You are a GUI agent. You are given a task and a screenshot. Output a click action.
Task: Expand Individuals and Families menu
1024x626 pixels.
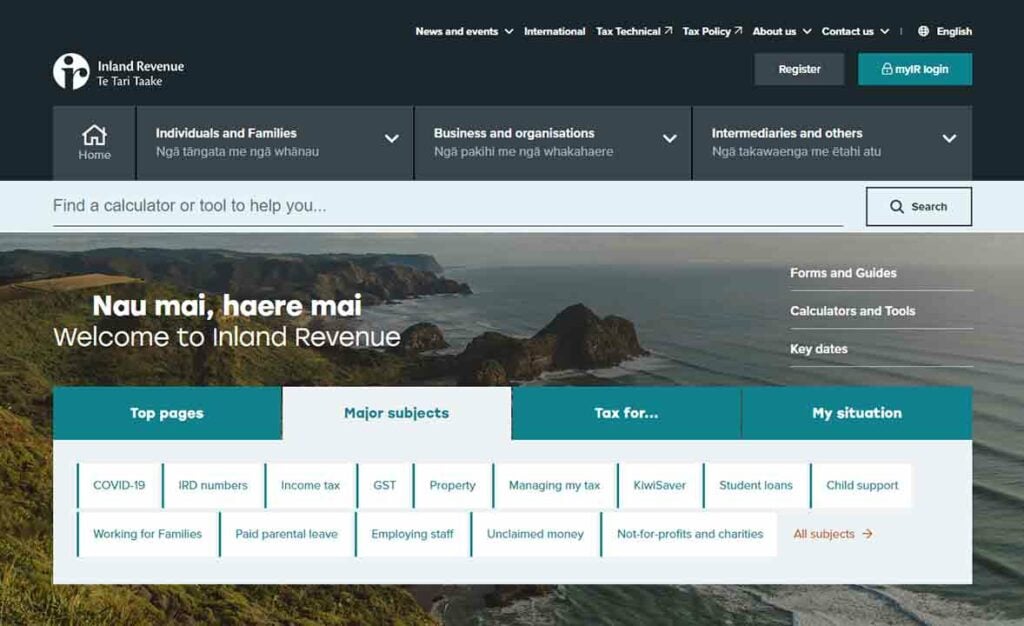click(x=275, y=142)
